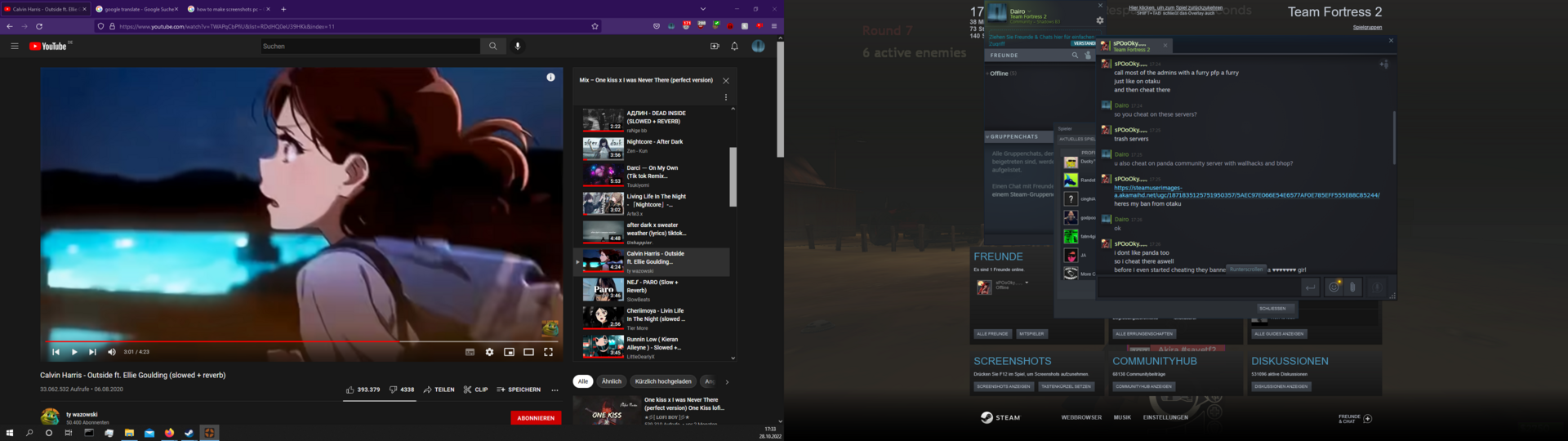Expand the Offline friends group
The width and height of the screenshot is (1568, 441).
(x=987, y=73)
